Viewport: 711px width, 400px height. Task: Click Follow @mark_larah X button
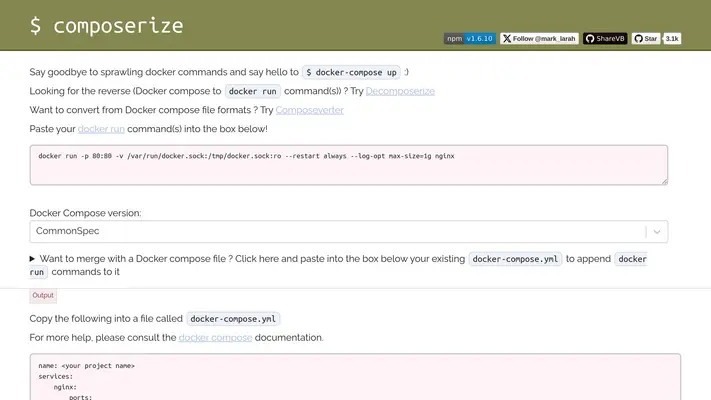[539, 39]
